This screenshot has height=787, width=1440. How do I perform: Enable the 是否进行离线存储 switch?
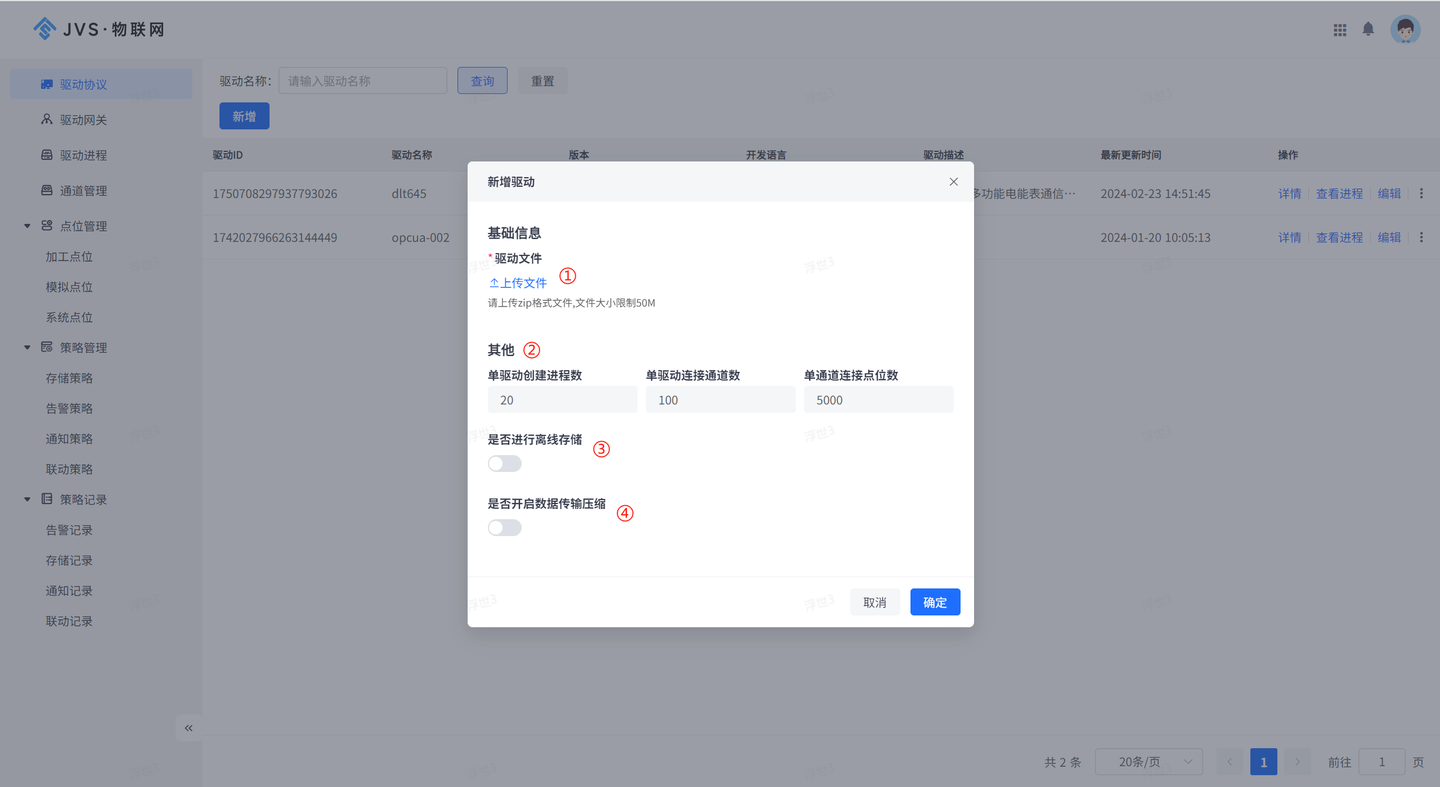(x=504, y=463)
